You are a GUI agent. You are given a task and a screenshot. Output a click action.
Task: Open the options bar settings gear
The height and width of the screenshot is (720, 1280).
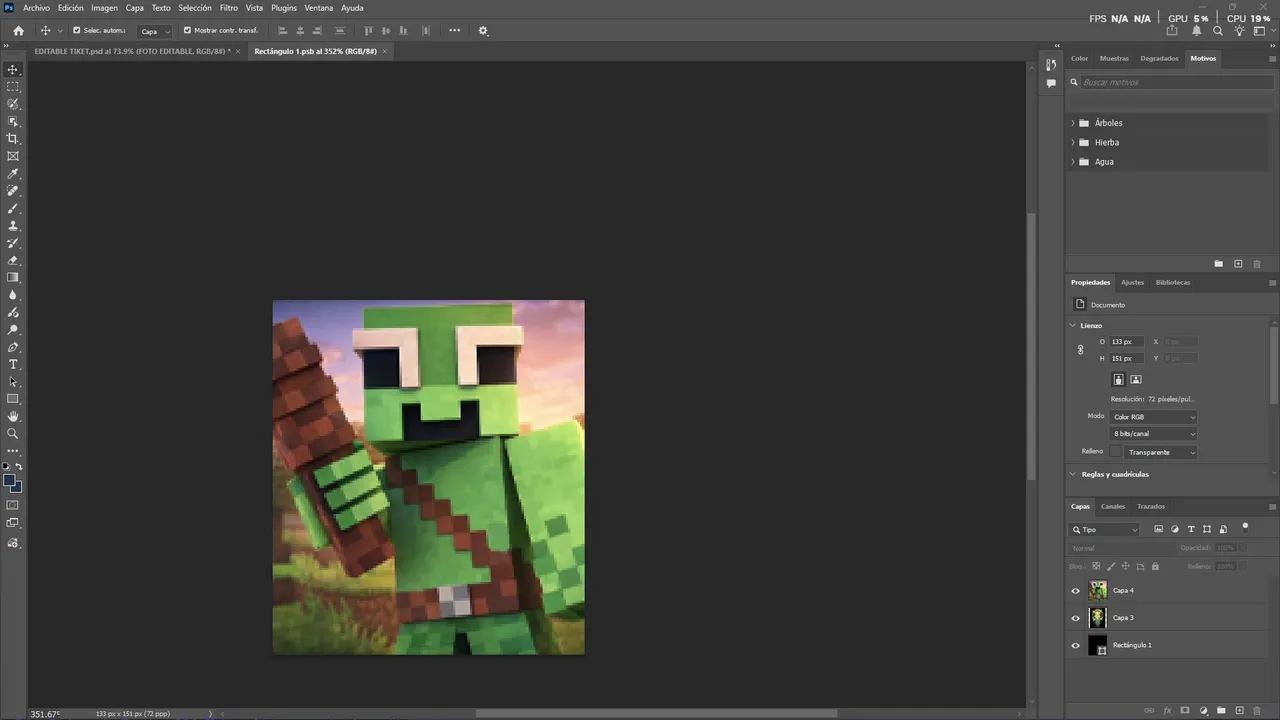(483, 31)
